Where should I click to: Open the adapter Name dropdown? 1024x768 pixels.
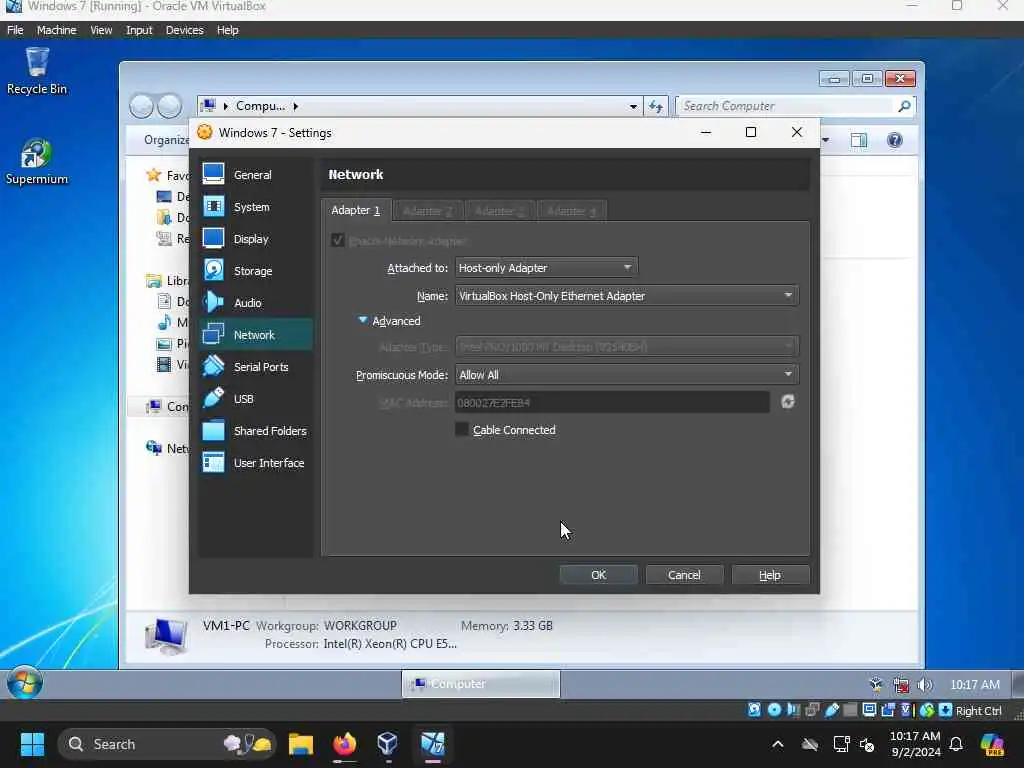626,296
